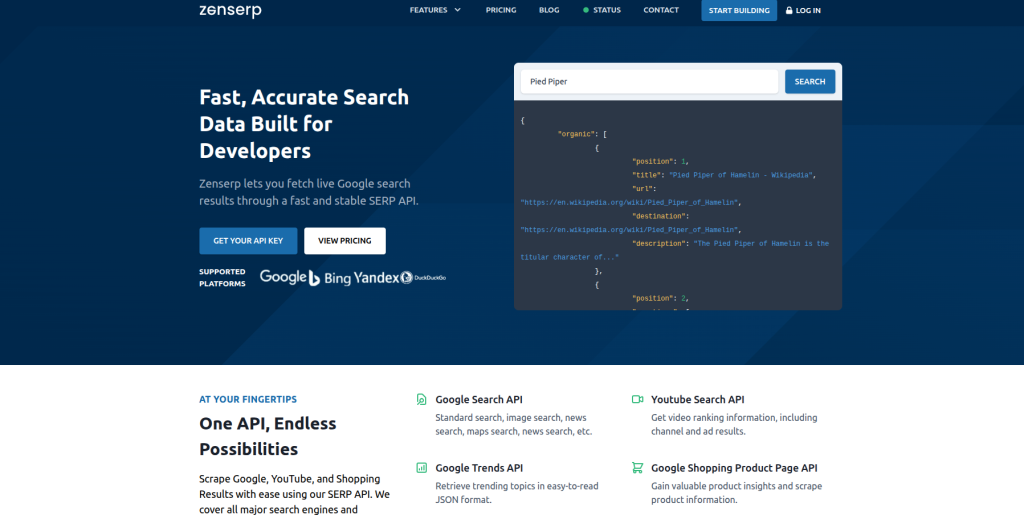This screenshot has width=1024, height=519.
Task: Click the Bing platform logo
Action: (x=330, y=278)
